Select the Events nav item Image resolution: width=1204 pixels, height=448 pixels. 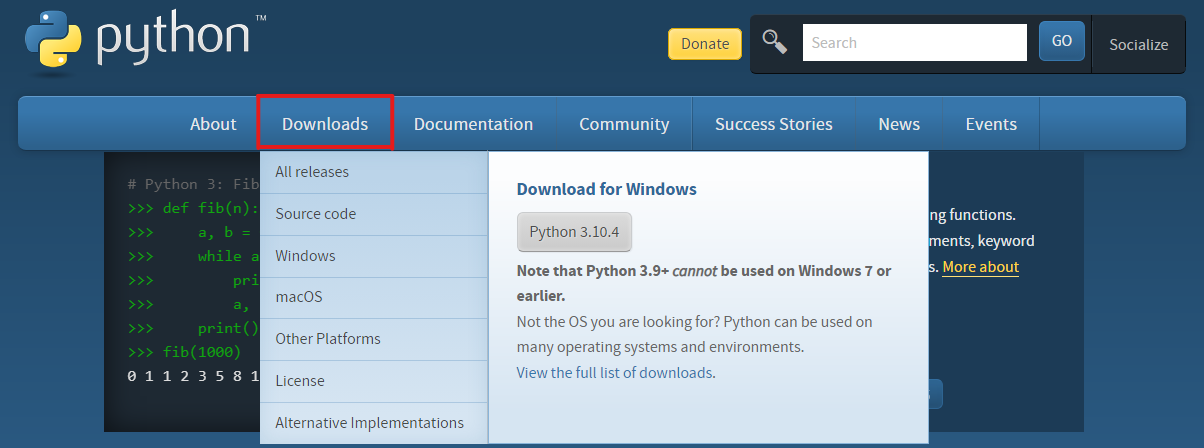coord(991,124)
